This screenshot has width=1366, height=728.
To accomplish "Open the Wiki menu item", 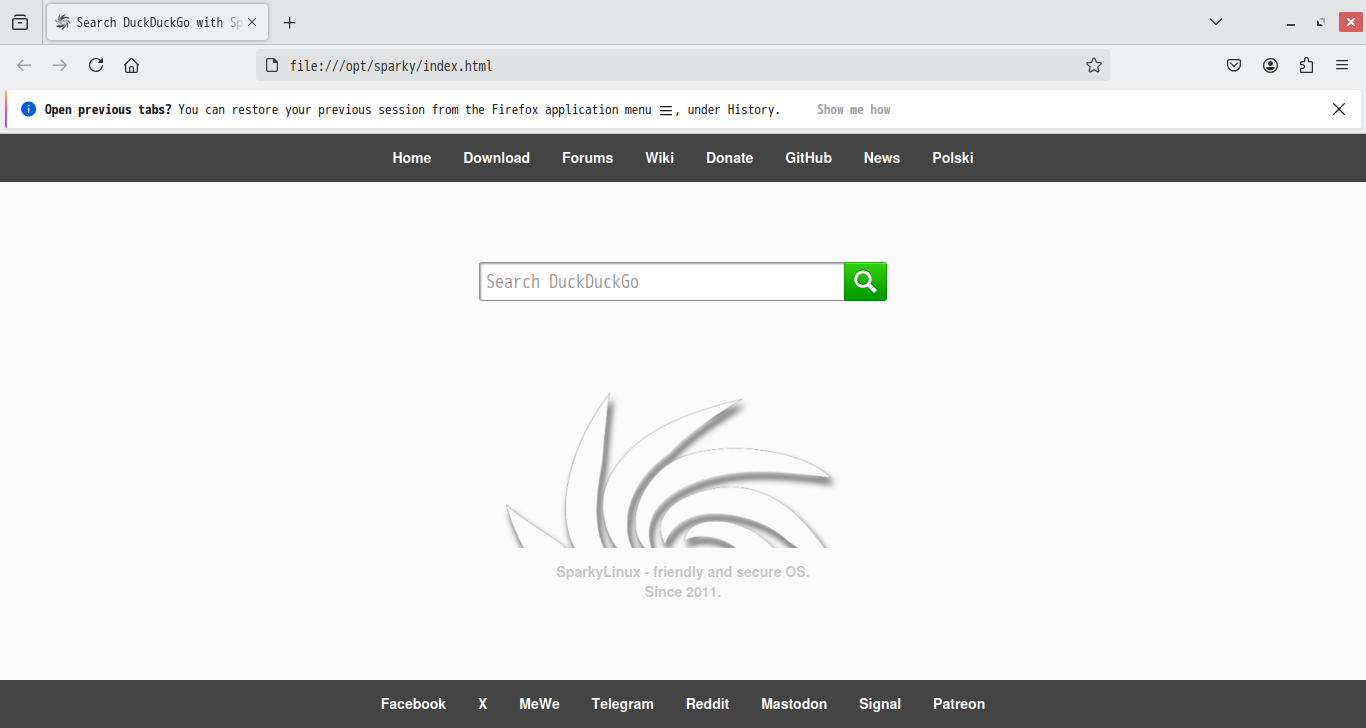I will [x=659, y=158].
